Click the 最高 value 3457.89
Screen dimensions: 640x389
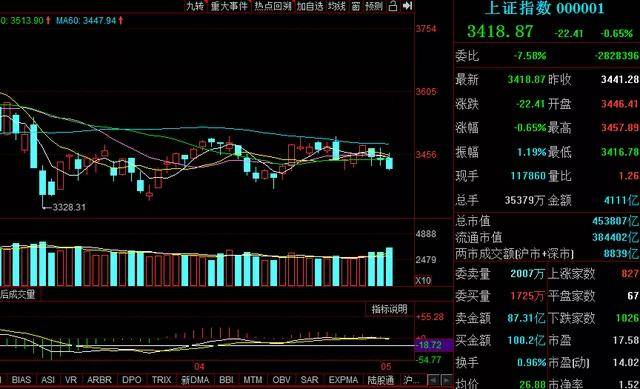[620, 128]
